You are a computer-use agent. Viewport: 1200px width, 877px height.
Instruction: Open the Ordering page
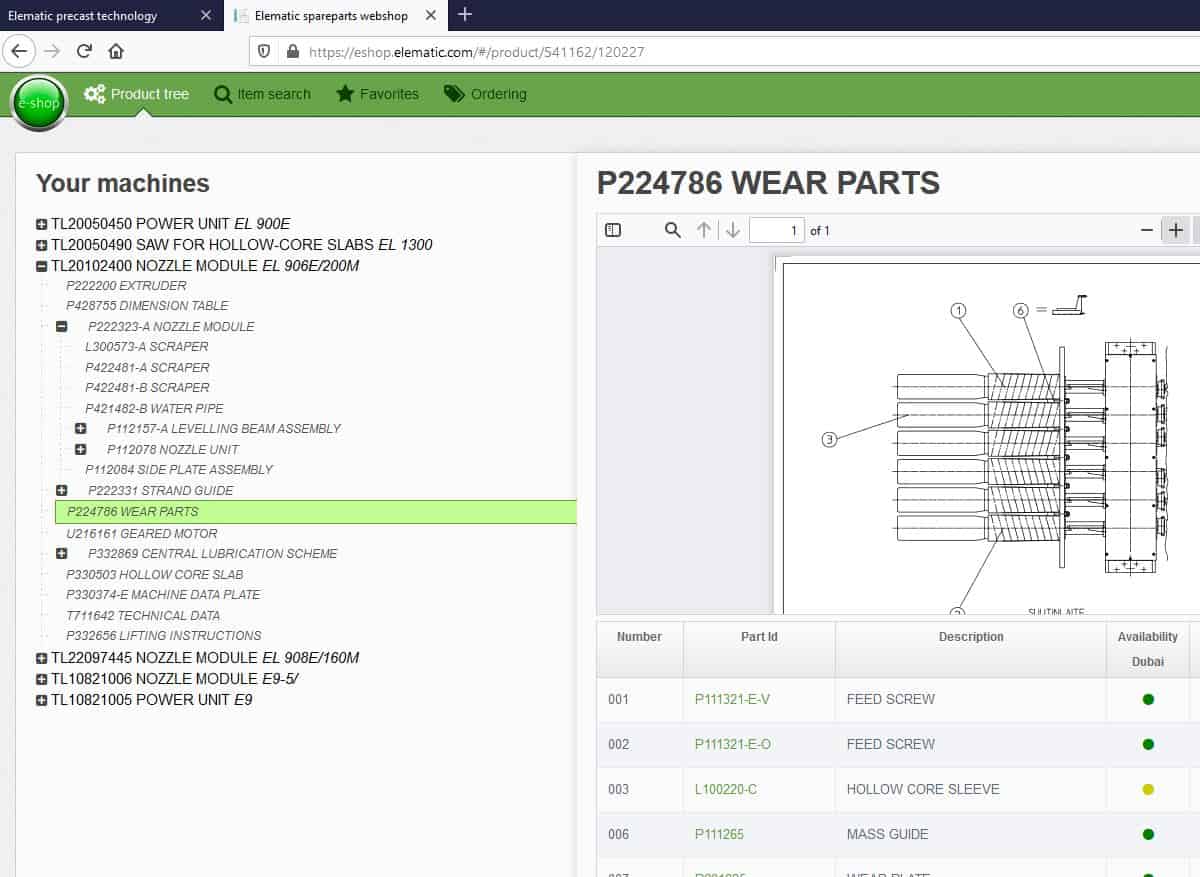[485, 94]
